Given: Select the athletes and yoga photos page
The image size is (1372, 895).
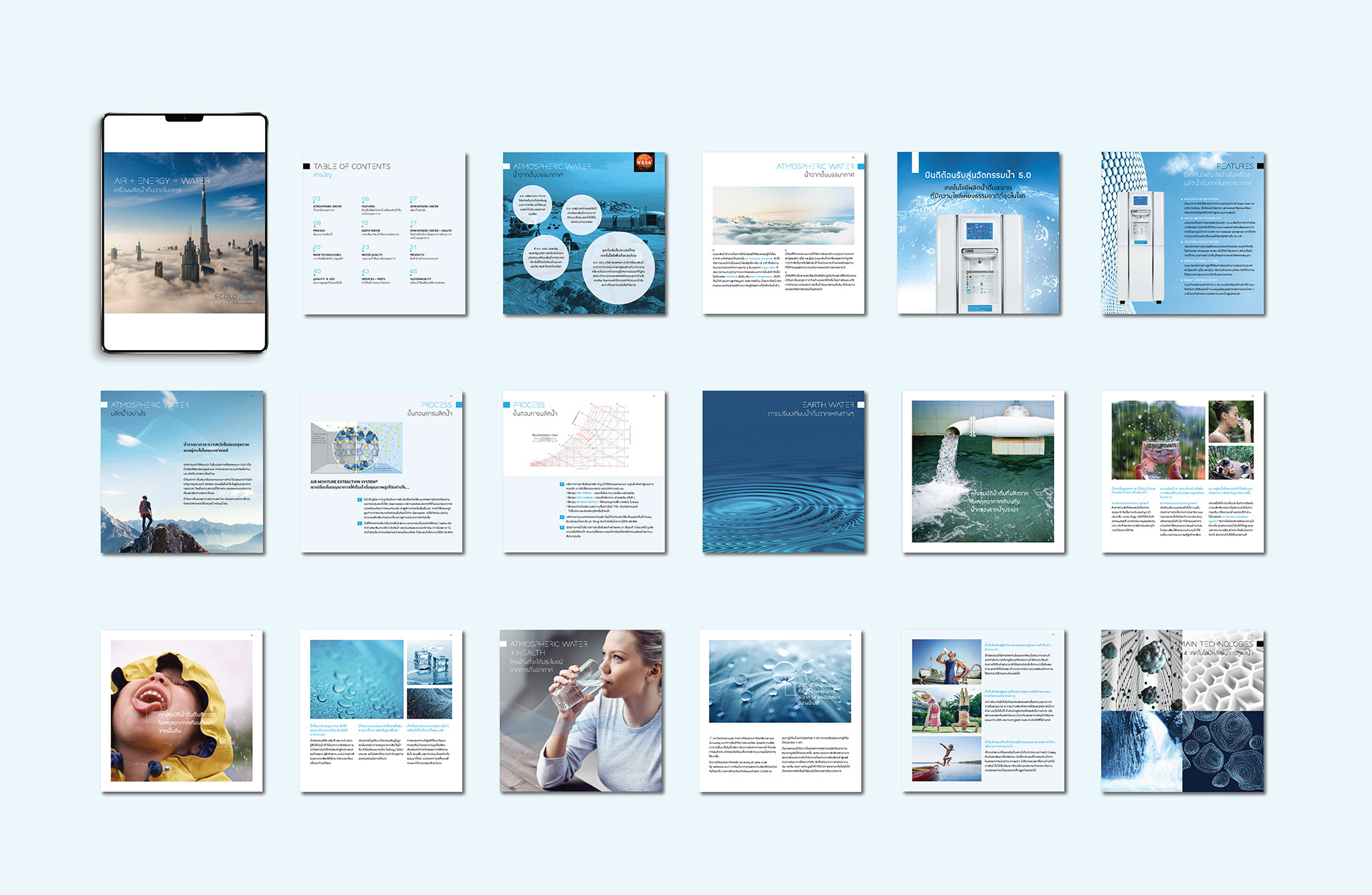Looking at the screenshot, I should 983,711.
